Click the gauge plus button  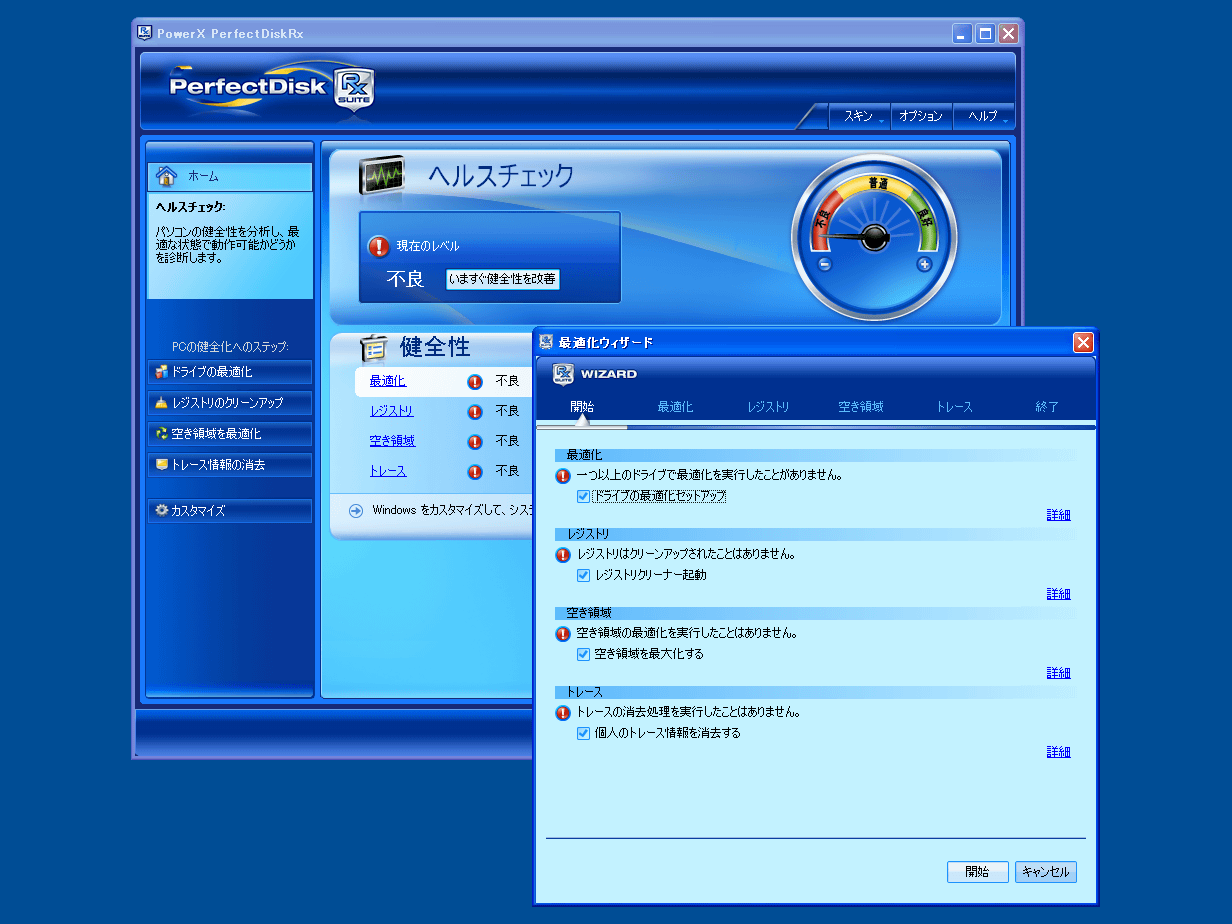tap(924, 265)
